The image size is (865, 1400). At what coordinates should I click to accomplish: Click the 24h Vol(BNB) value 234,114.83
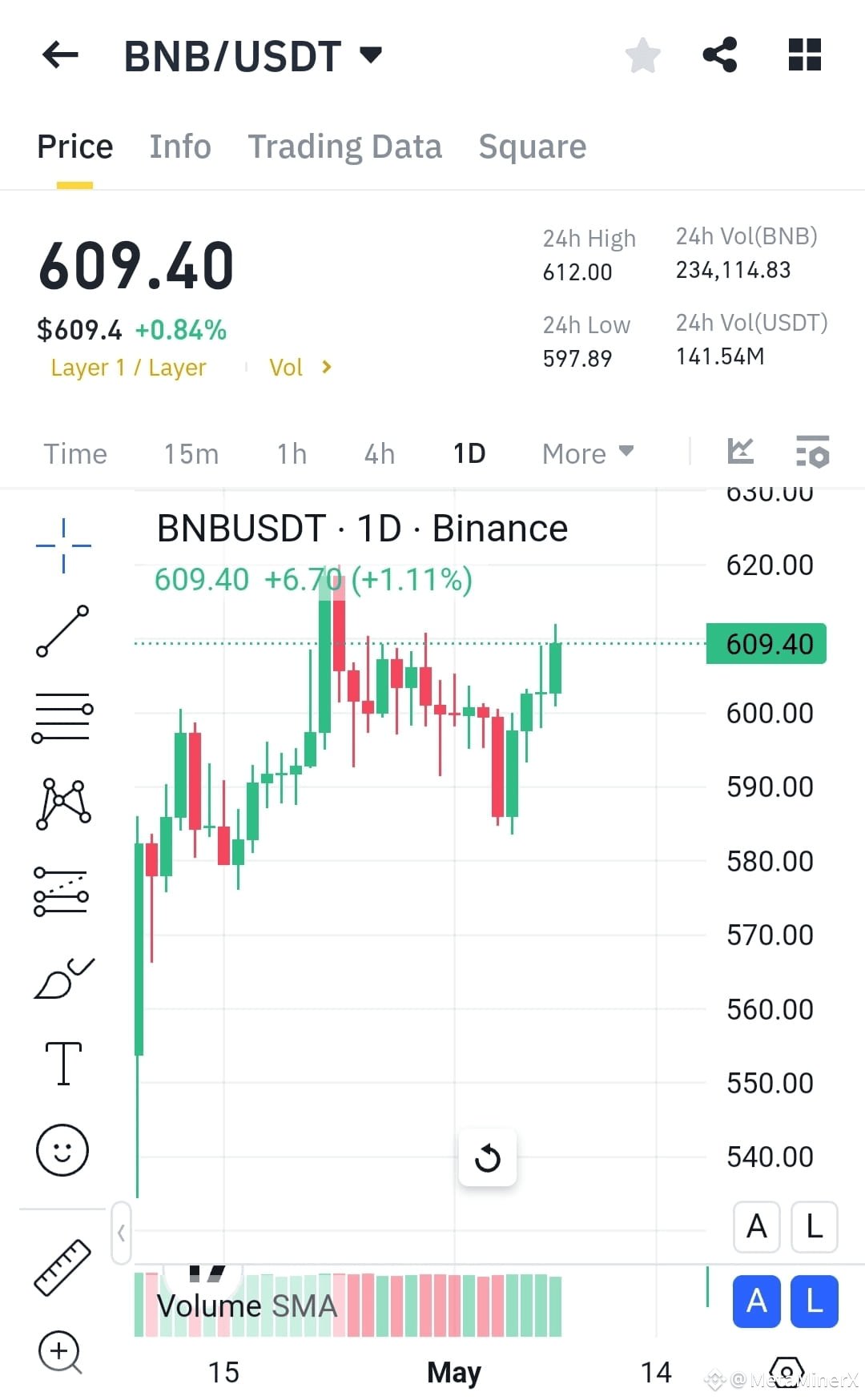(x=733, y=270)
